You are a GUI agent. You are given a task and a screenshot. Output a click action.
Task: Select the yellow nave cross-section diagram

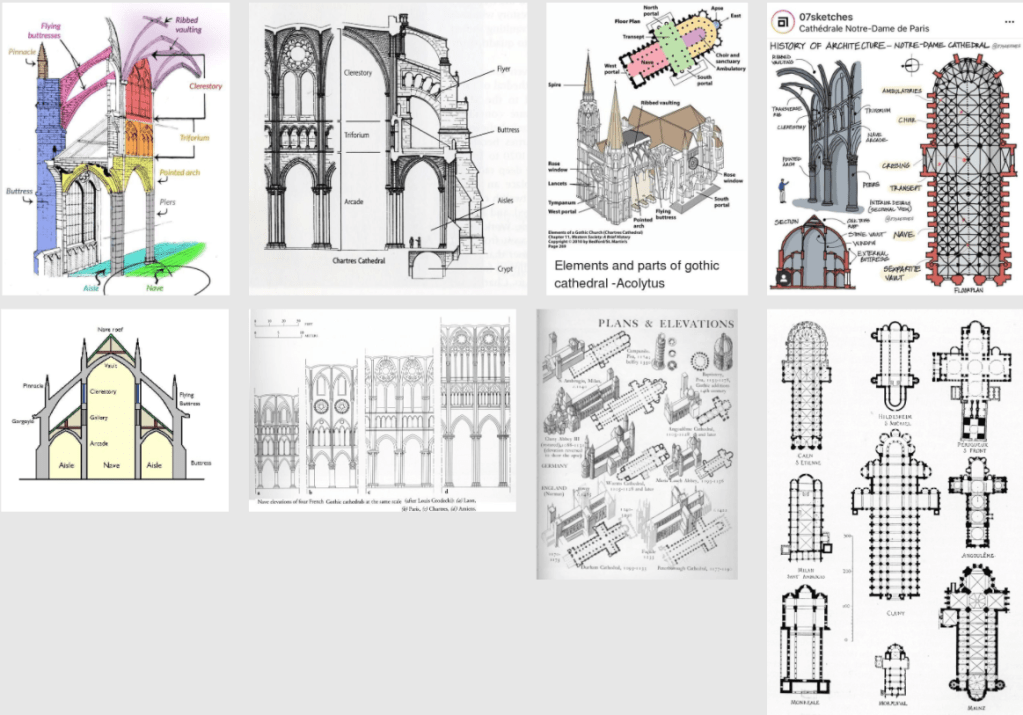[115, 410]
